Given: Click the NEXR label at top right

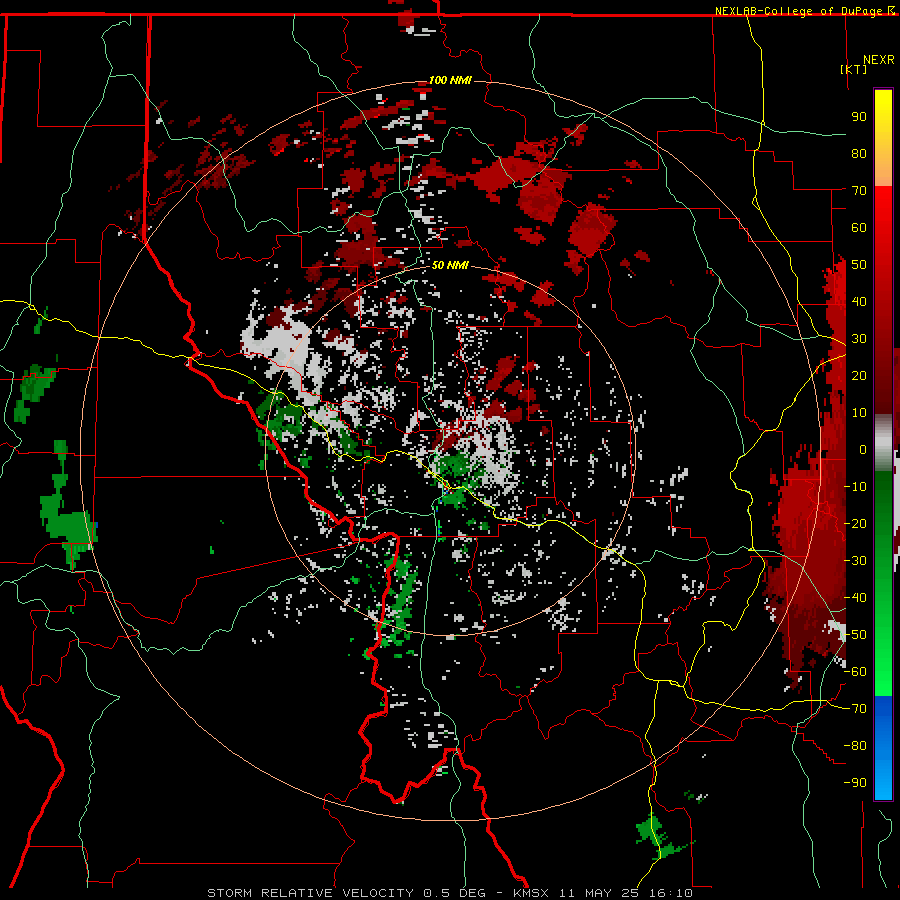Looking at the screenshot, I should (879, 60).
